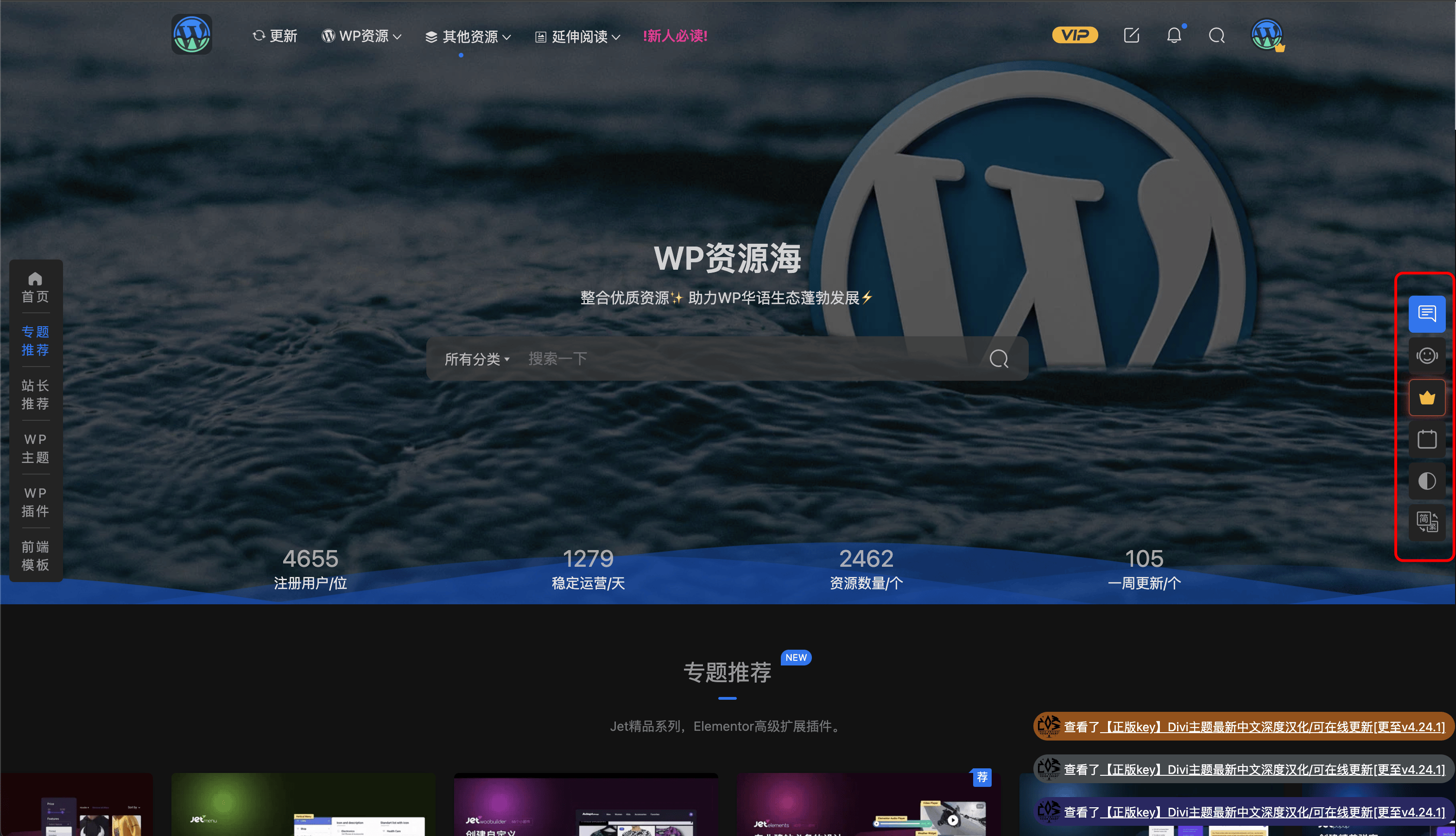Image resolution: width=1456 pixels, height=836 pixels.
Task: Click the NEW badge beside 专题推荐
Action: click(x=796, y=658)
